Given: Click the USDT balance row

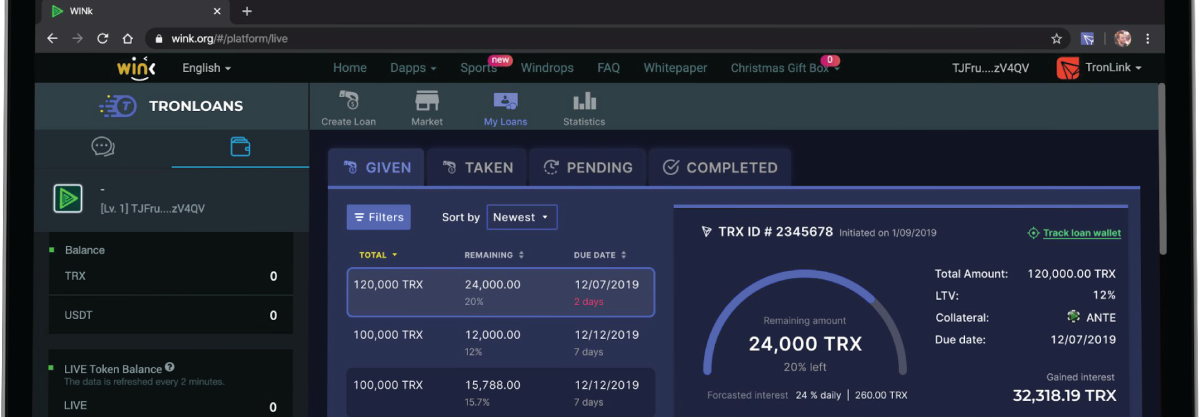Looking at the screenshot, I should (x=170, y=315).
